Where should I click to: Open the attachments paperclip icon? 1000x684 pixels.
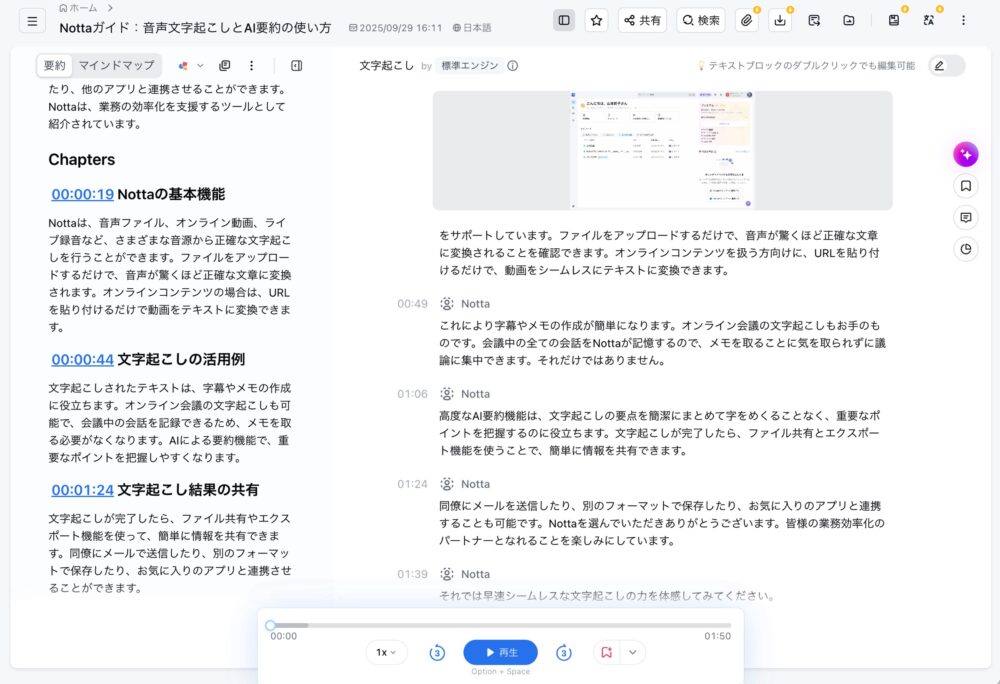point(747,20)
